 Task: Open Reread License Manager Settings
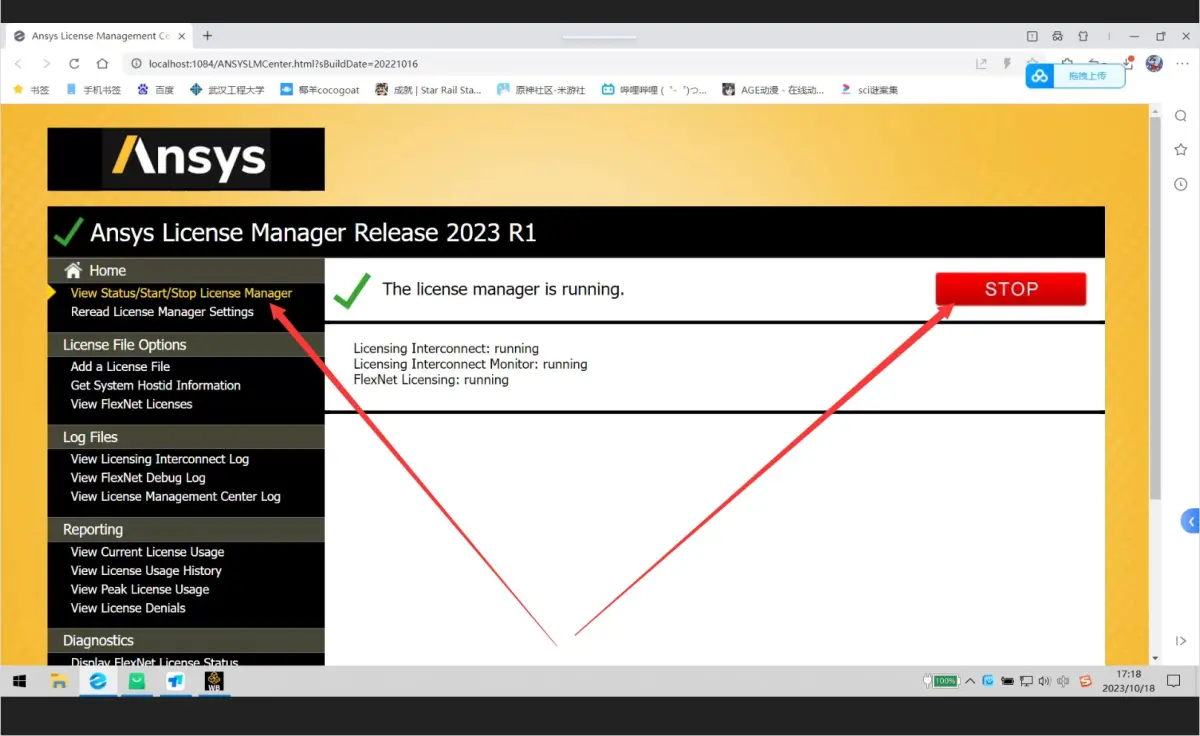(x=162, y=312)
